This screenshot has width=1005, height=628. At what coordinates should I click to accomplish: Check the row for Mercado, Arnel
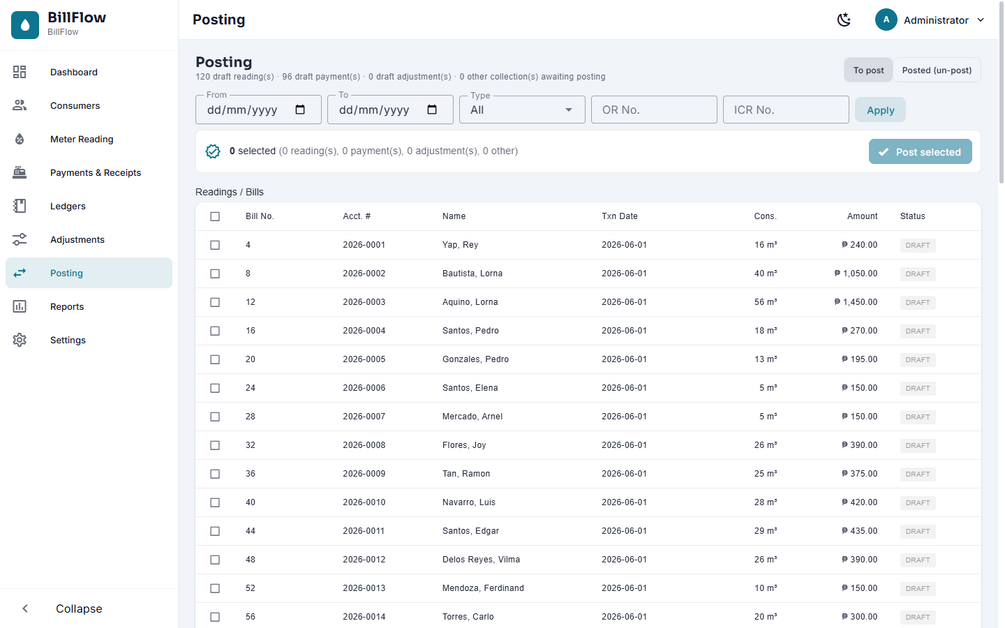click(215, 417)
